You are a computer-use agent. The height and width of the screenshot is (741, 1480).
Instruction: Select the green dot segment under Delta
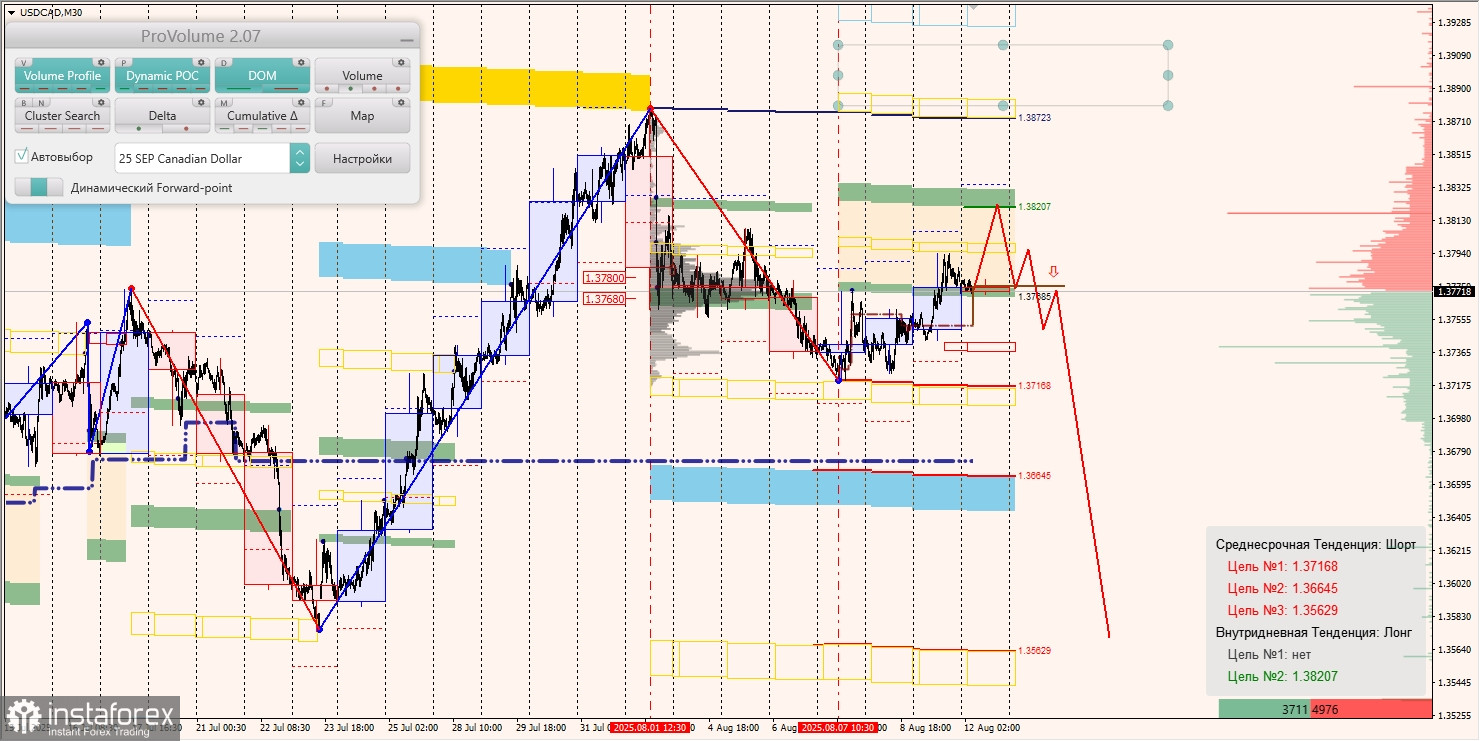pos(139,129)
